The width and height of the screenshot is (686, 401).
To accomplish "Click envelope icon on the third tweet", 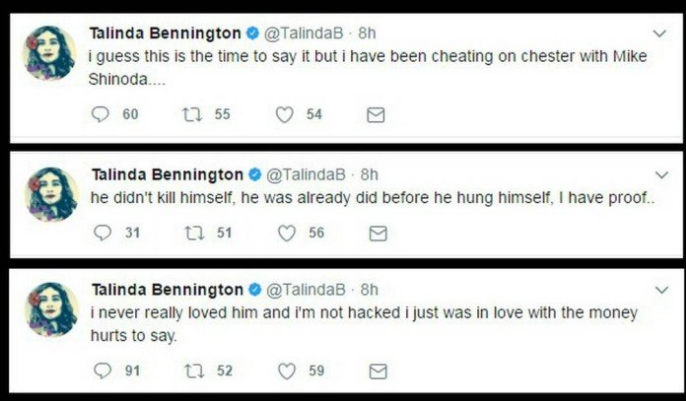I will 378,371.
